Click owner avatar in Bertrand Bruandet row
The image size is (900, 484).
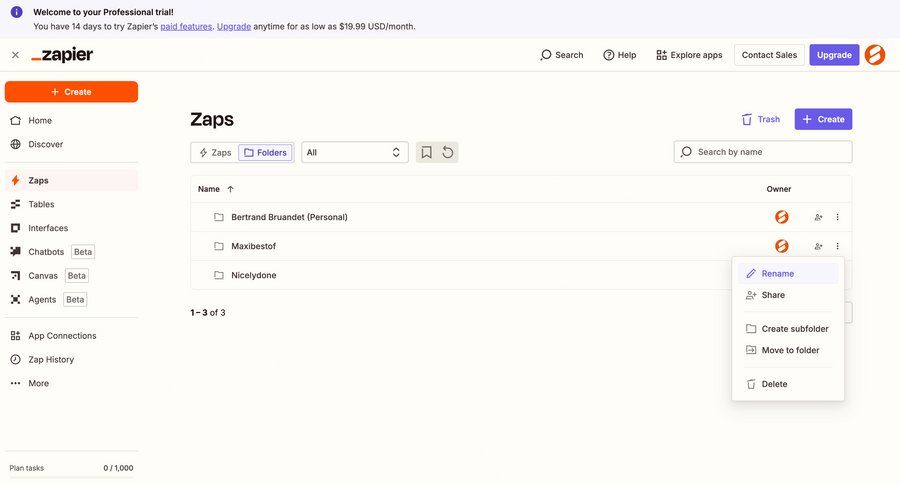[x=781, y=217]
